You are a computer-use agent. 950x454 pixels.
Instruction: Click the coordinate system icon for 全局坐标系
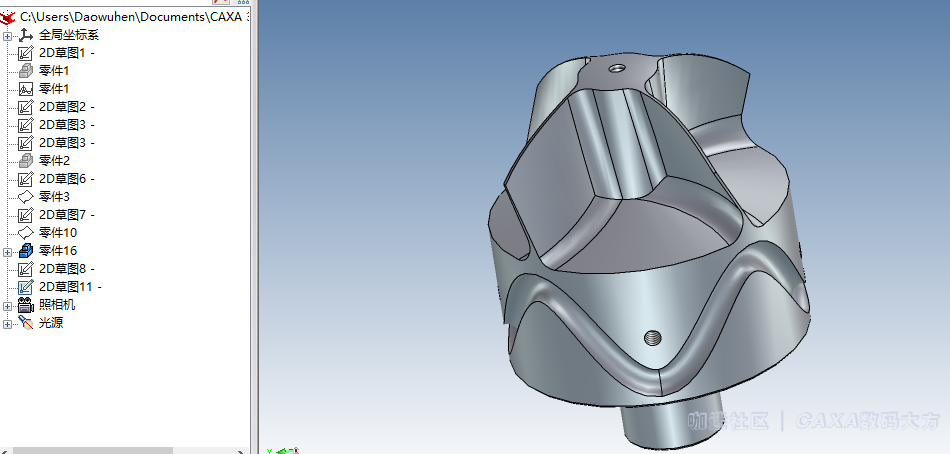tap(26, 35)
